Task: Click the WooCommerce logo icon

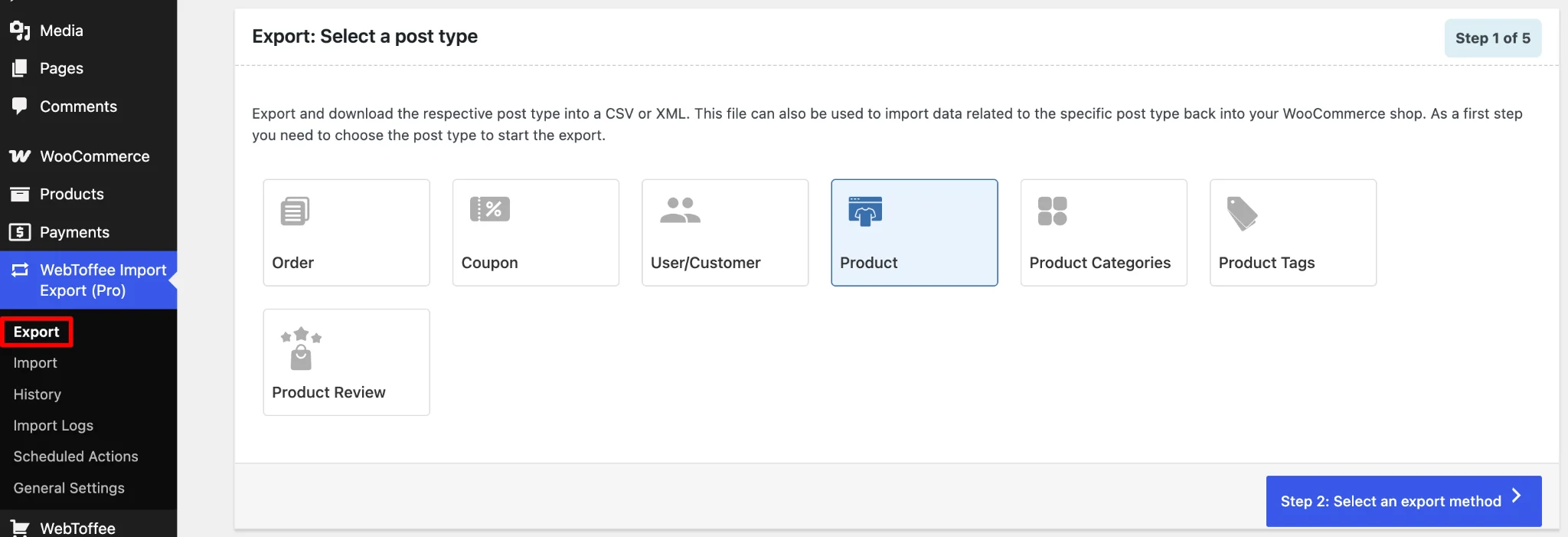Action: pyautogui.click(x=20, y=156)
